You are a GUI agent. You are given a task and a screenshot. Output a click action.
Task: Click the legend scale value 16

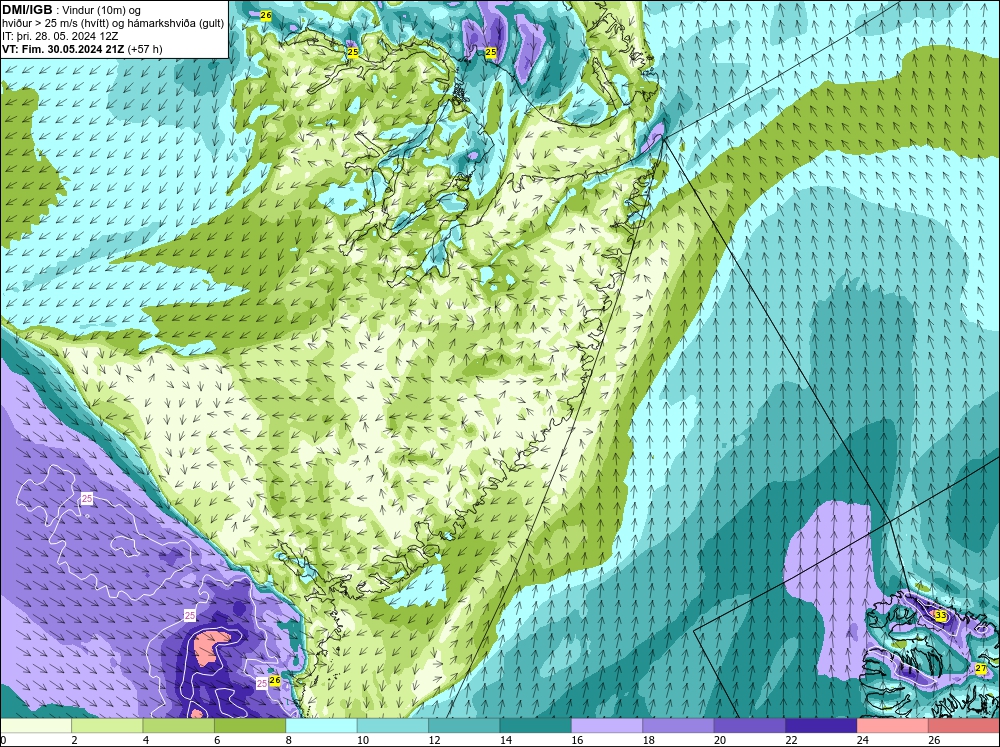pos(577,740)
